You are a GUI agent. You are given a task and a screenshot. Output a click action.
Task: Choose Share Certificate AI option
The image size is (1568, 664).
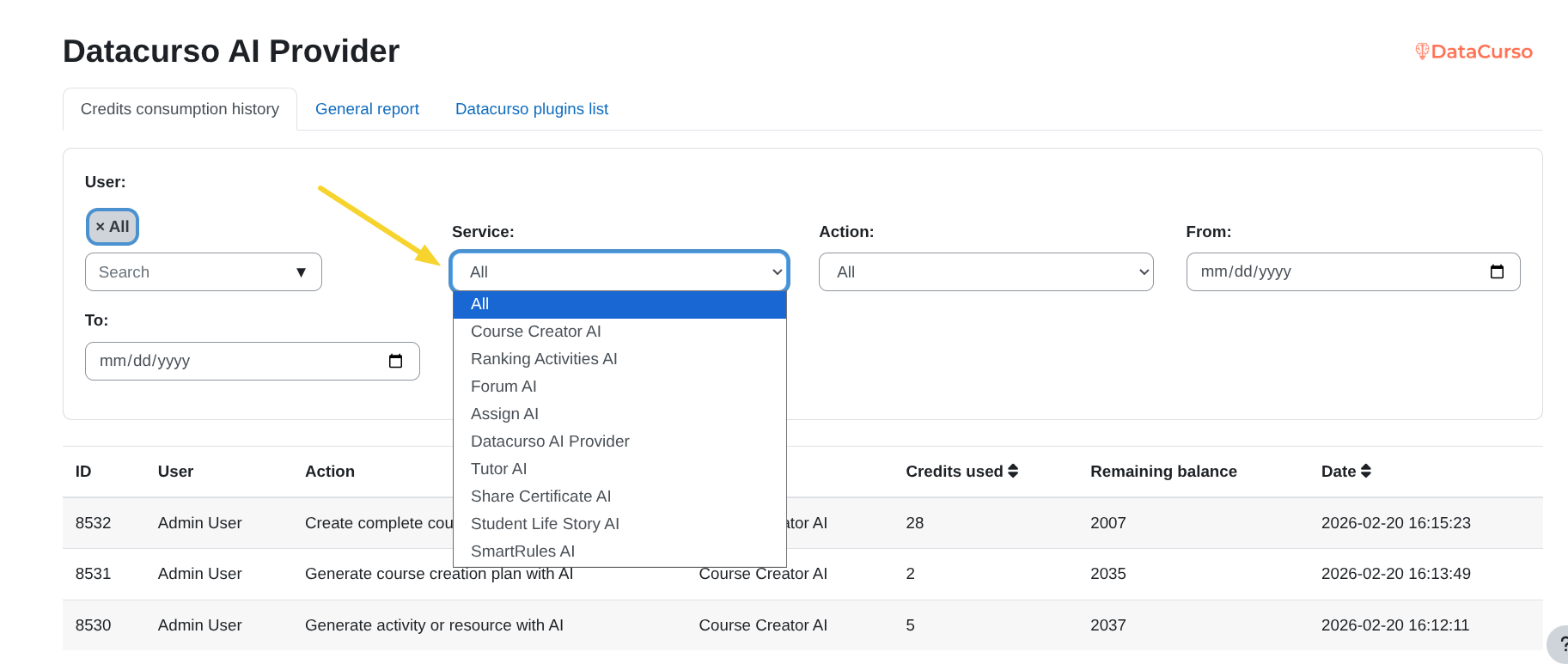coord(540,496)
